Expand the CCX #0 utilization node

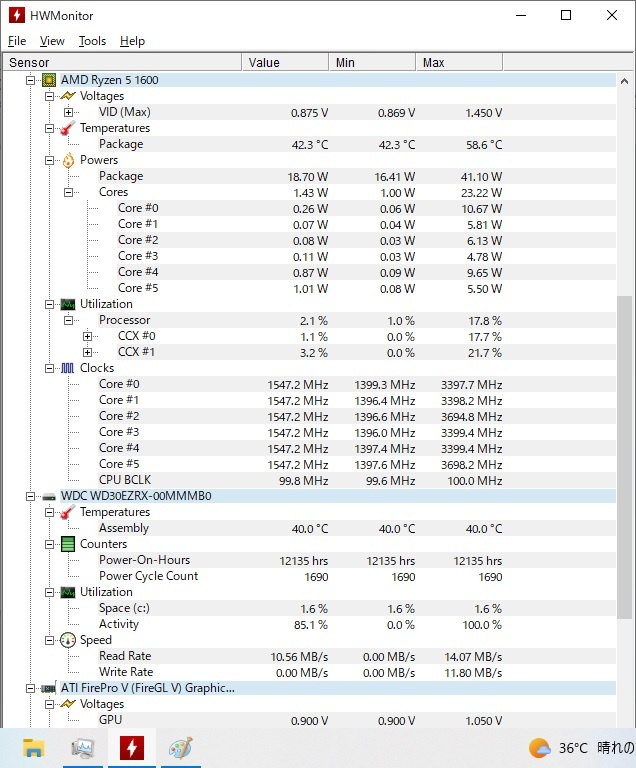coord(87,336)
